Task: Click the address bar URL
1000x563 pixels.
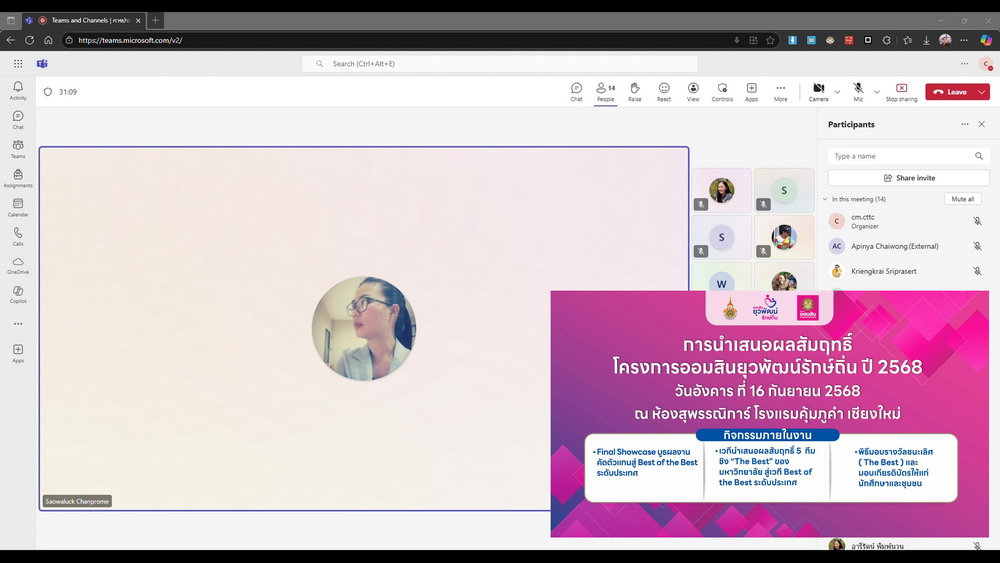Action: coord(130,40)
